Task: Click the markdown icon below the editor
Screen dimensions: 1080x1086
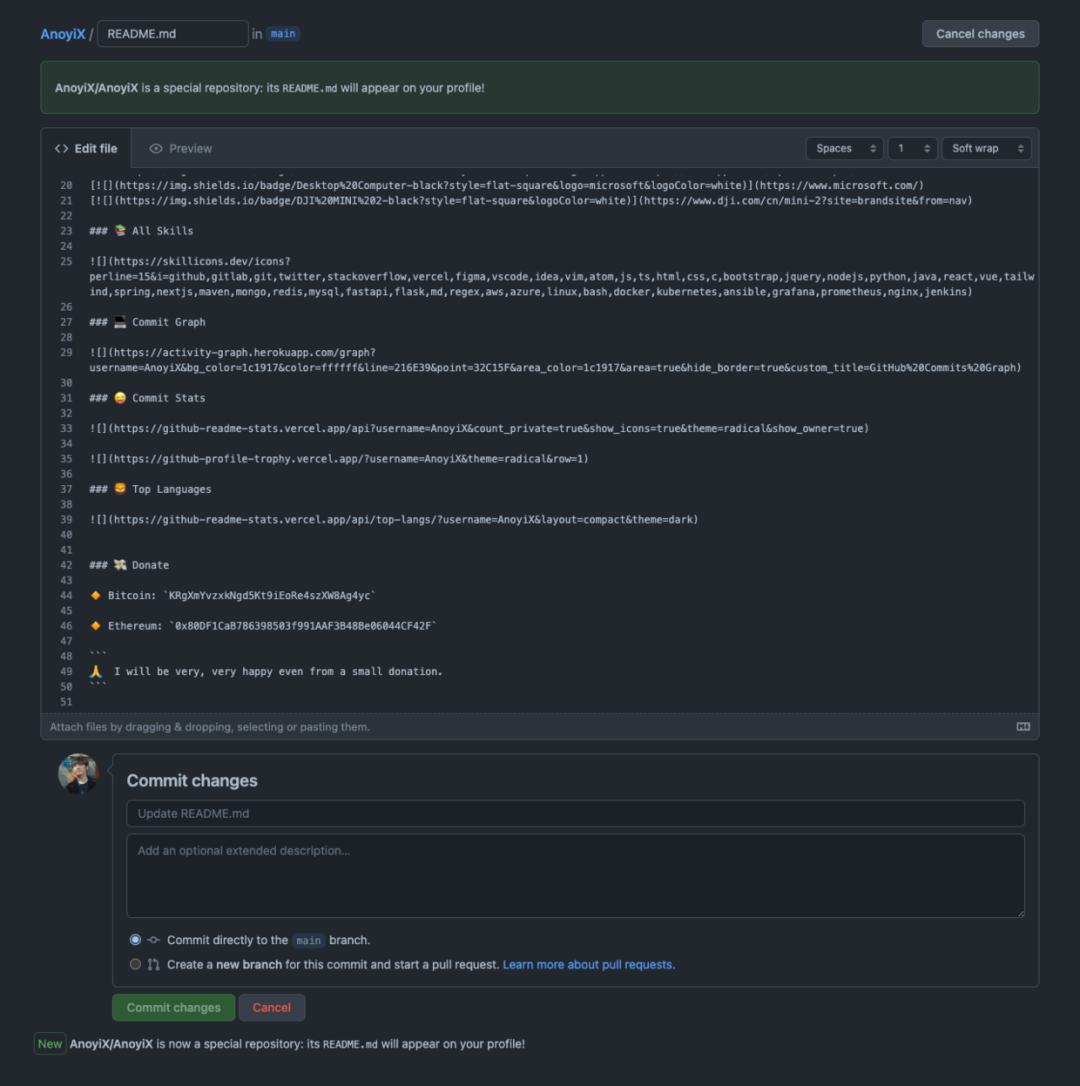Action: point(1023,727)
